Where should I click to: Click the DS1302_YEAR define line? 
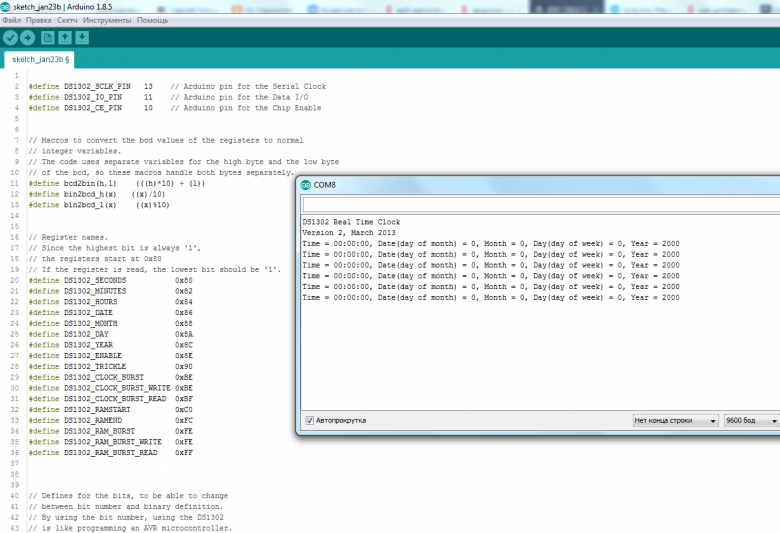[110, 345]
